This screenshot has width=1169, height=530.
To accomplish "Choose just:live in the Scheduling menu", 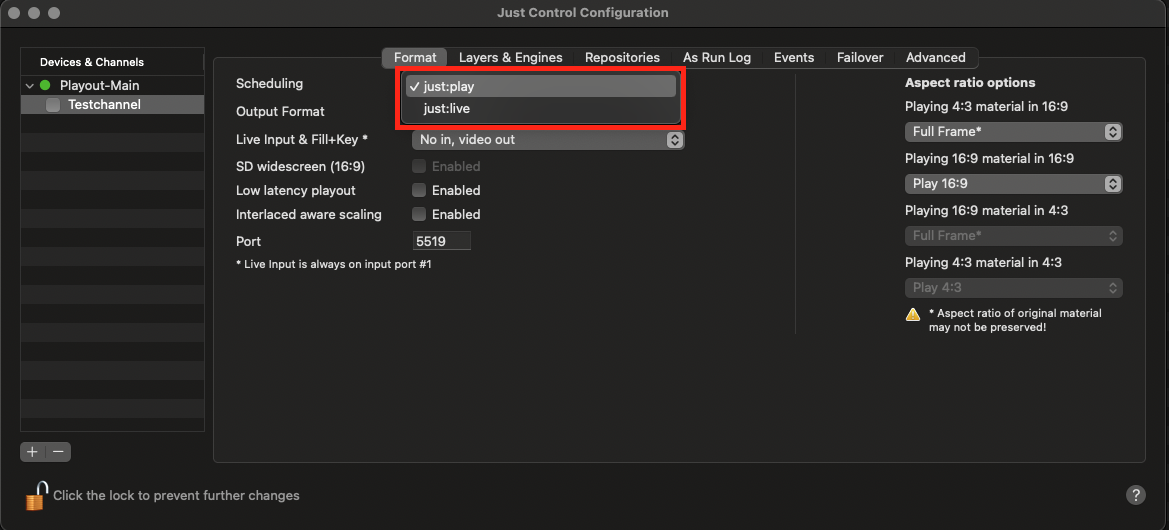I will pyautogui.click(x=541, y=109).
